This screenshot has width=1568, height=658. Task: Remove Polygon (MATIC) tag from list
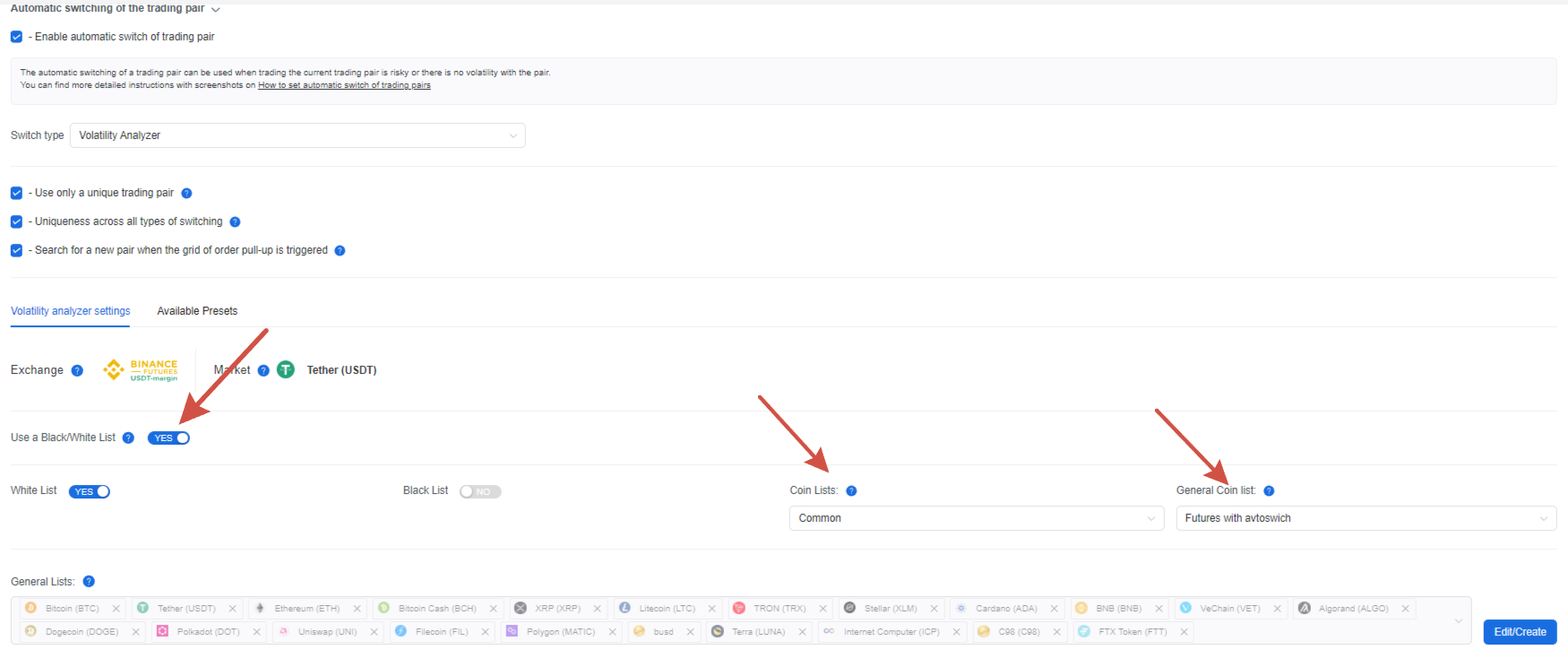[612, 632]
